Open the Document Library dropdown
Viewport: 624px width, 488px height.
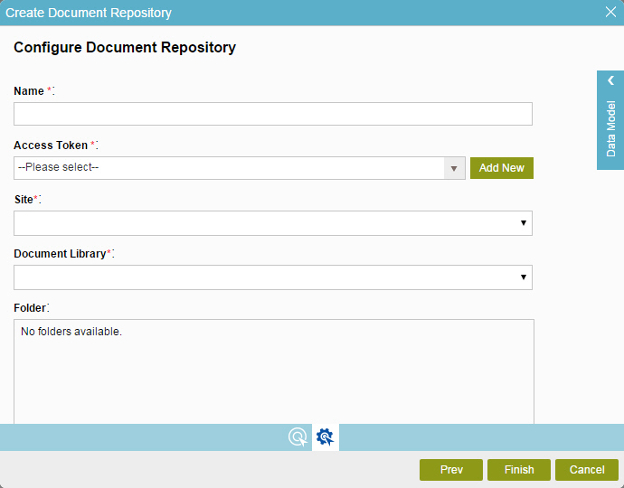coord(273,277)
